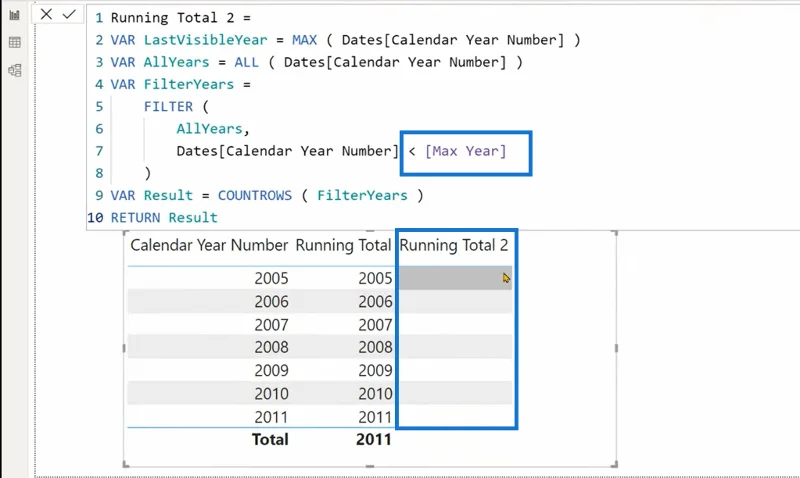This screenshot has height=478, width=800.
Task: Click the Total row label
Action: pos(270,439)
